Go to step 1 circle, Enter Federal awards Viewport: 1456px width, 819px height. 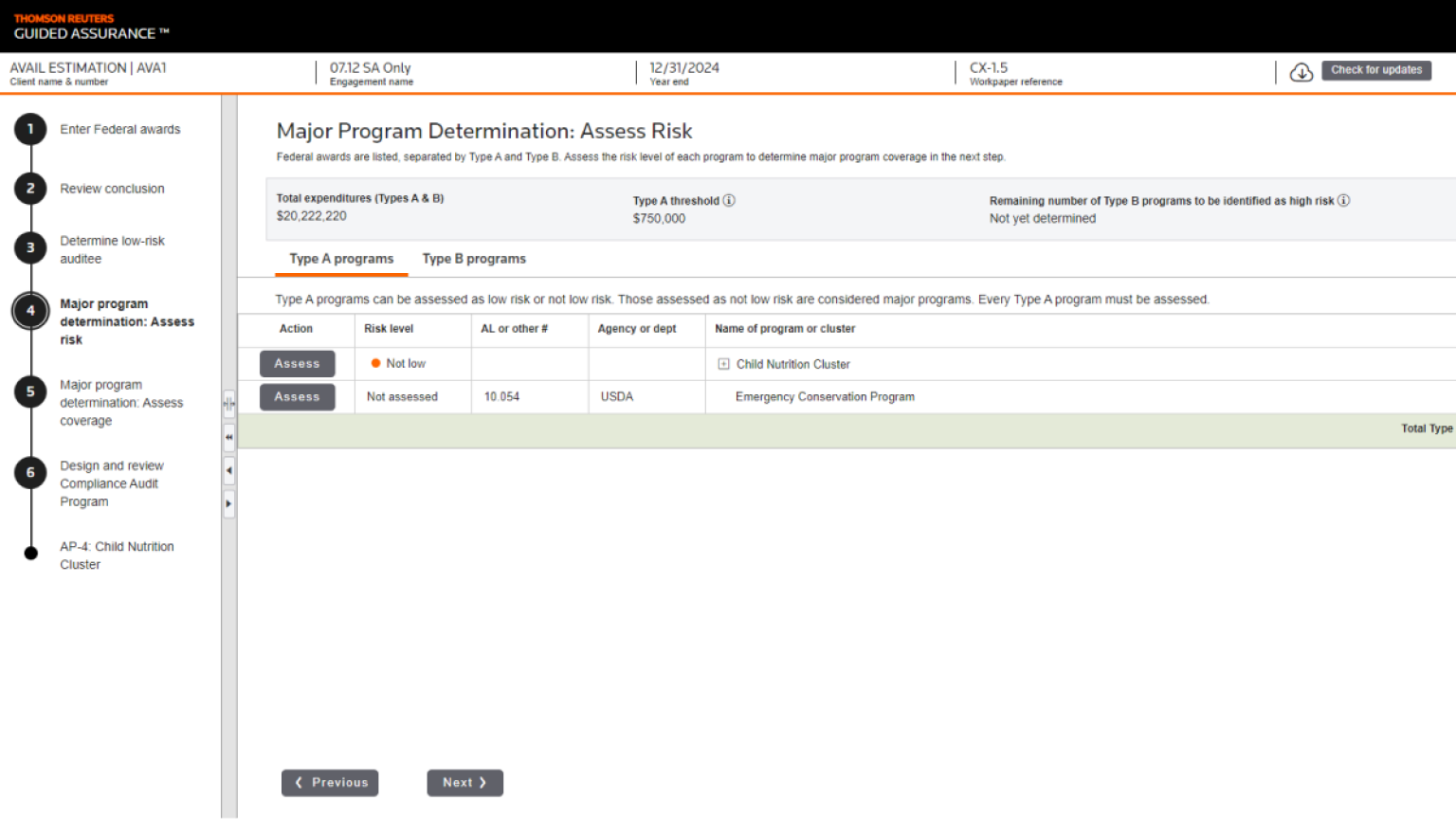coord(30,130)
